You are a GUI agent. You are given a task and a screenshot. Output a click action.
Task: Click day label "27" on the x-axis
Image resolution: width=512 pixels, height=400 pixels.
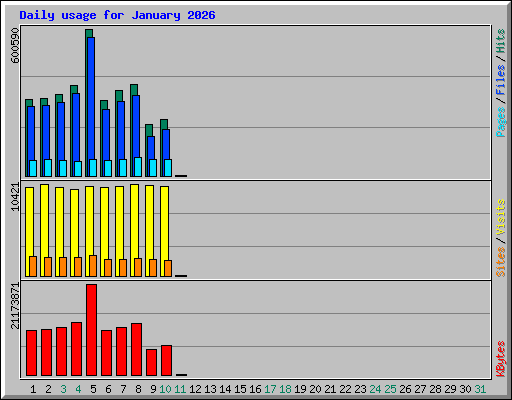[420, 389]
